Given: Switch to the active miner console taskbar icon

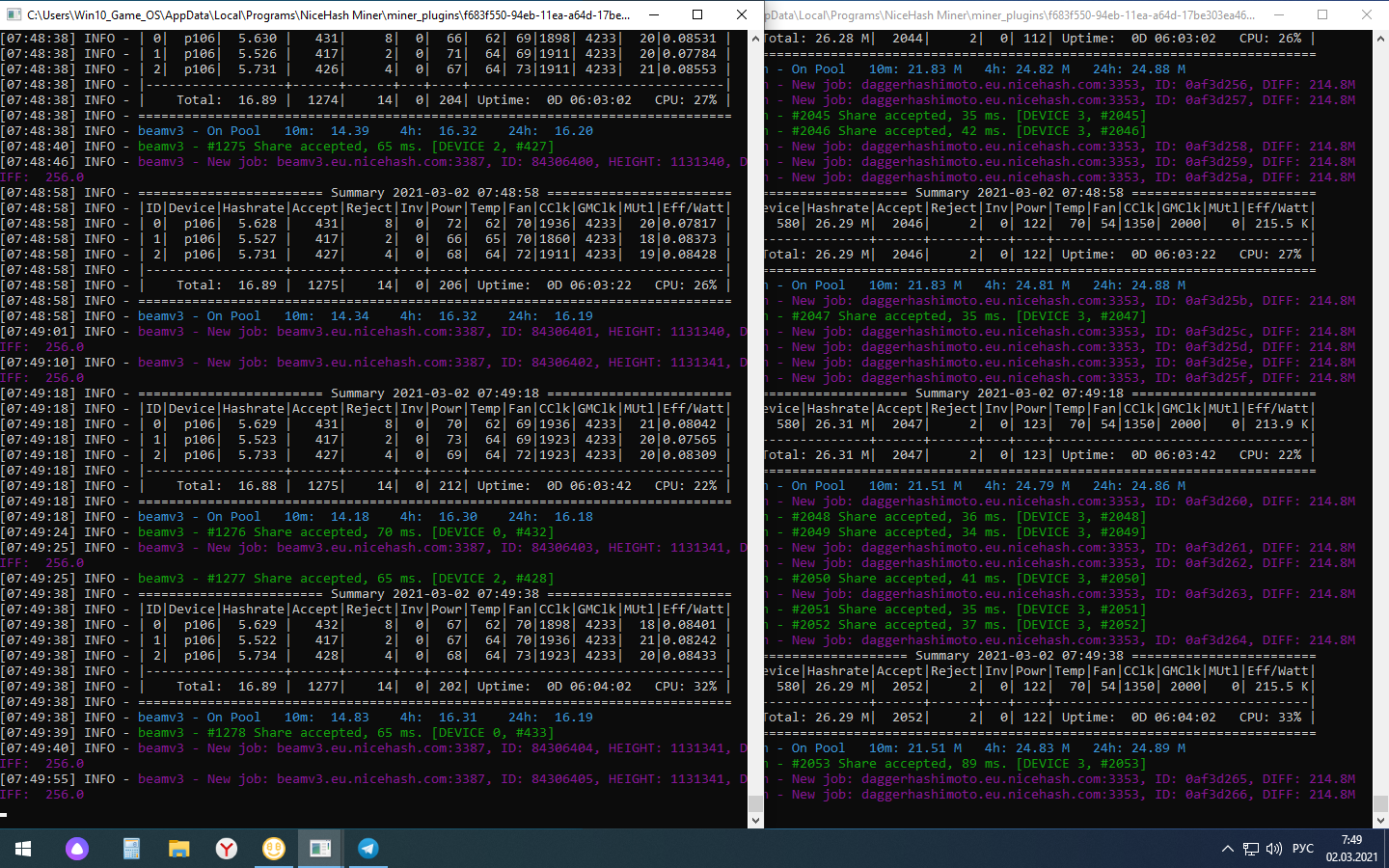Looking at the screenshot, I should (x=320, y=849).
